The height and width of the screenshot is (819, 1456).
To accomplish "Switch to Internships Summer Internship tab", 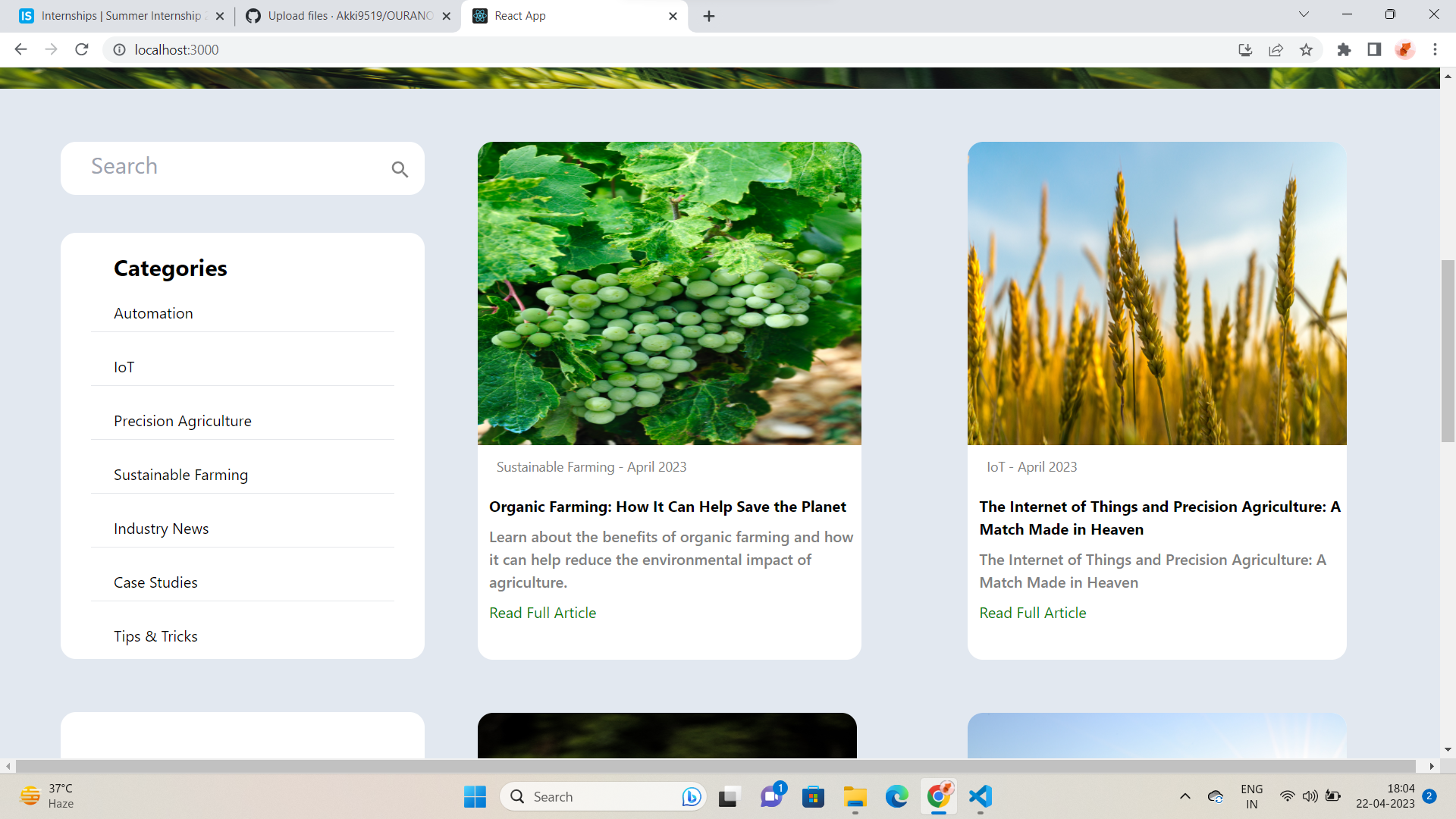I will 121,16.
